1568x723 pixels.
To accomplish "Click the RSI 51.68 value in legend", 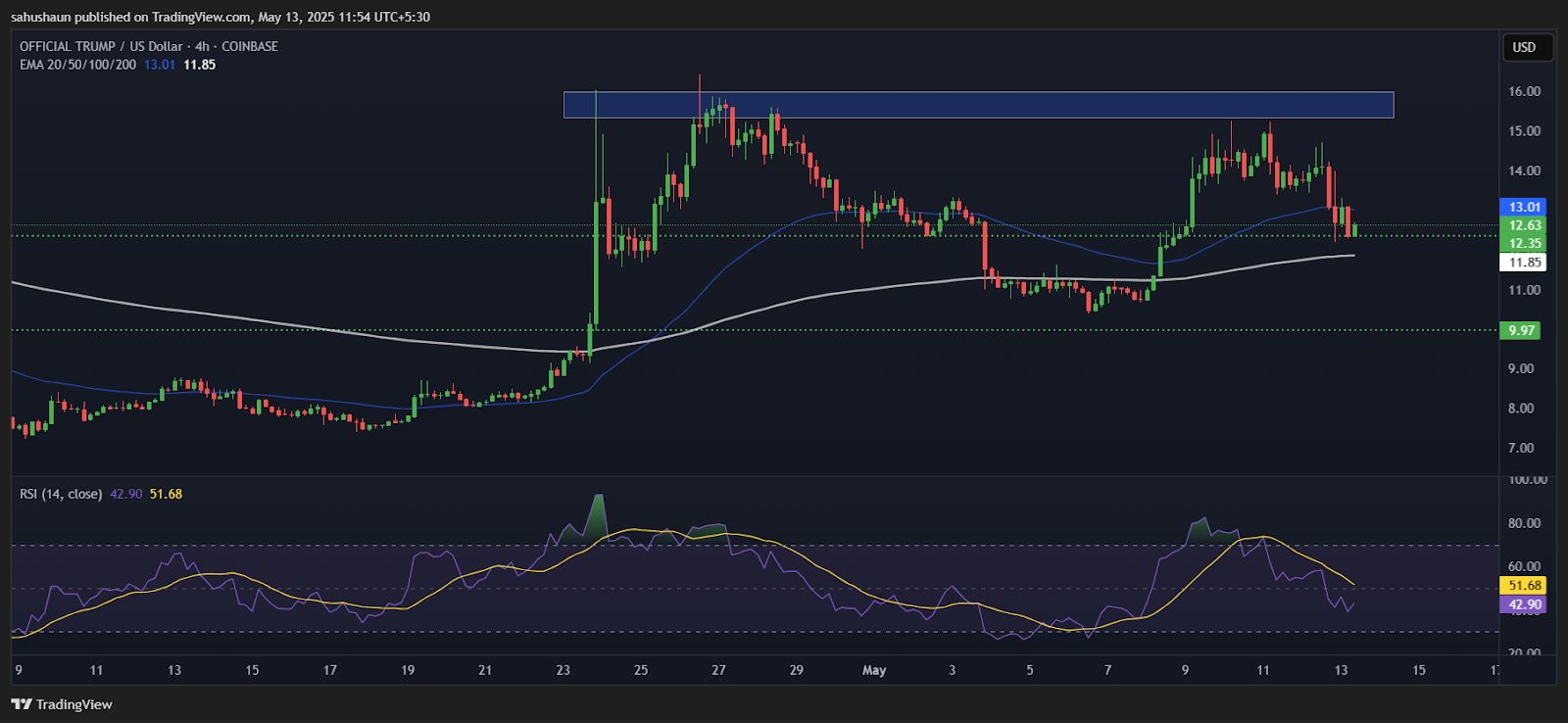I will 166,494.
